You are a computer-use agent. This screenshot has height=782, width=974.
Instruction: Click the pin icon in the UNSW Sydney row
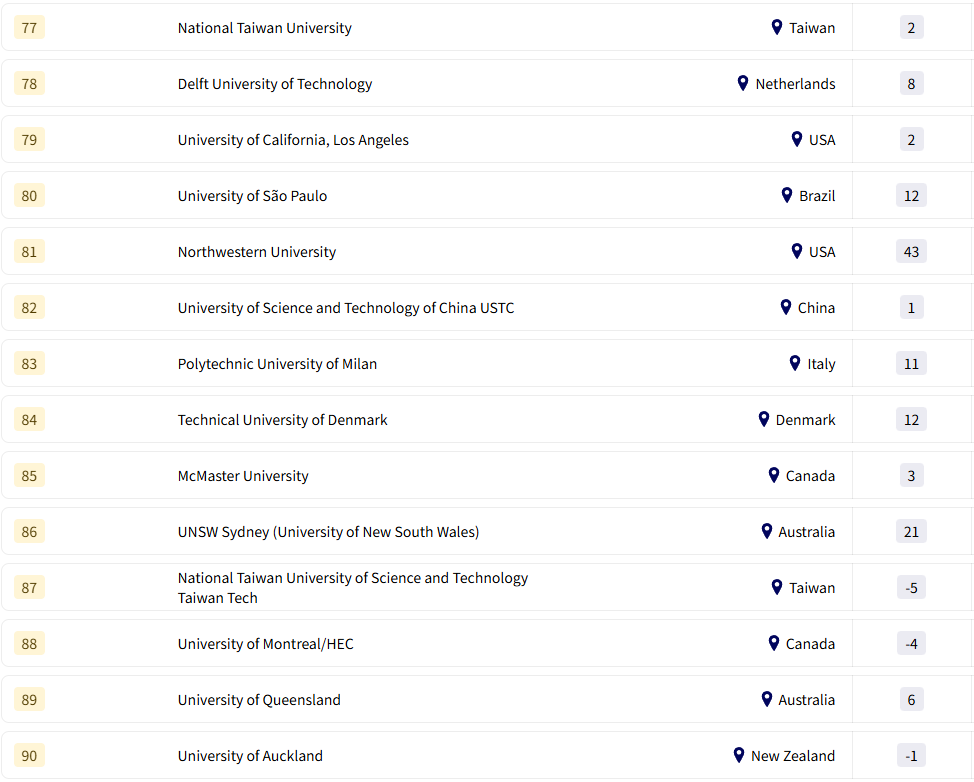[767, 531]
